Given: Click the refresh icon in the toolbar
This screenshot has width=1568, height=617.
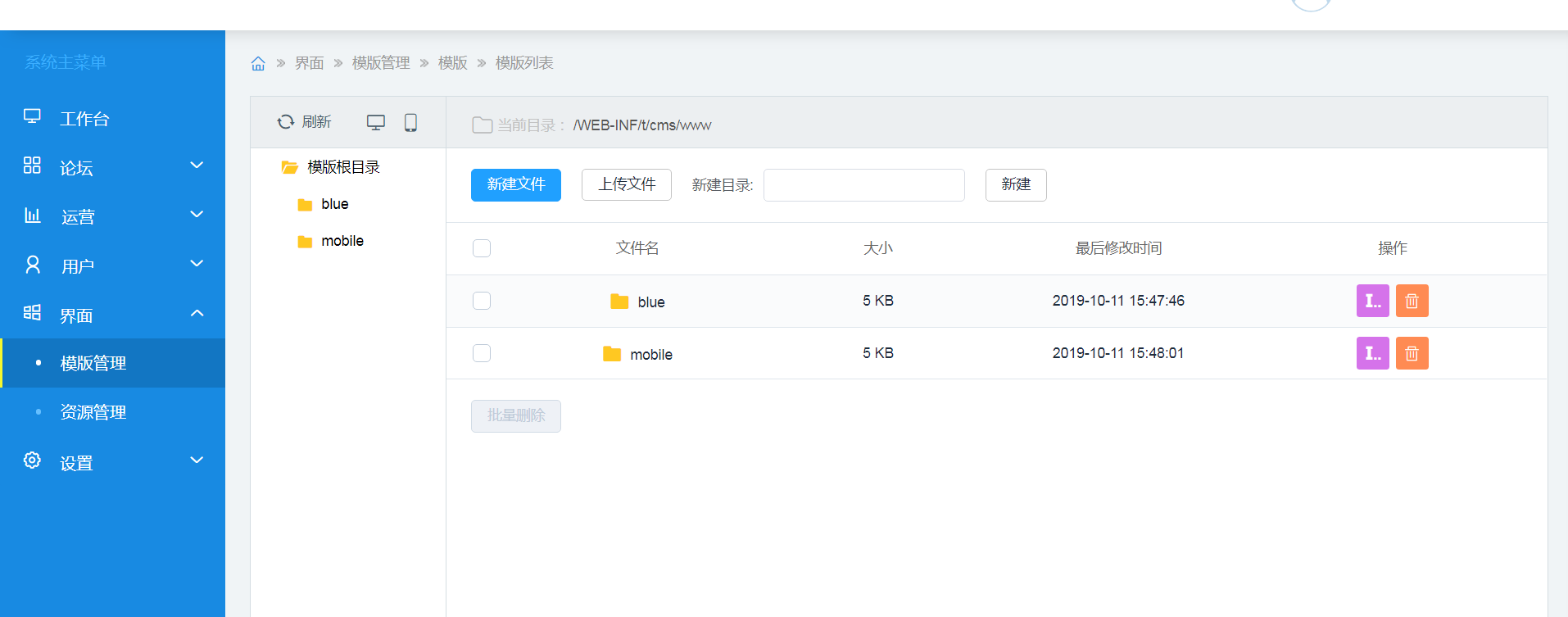Looking at the screenshot, I should pos(286,122).
